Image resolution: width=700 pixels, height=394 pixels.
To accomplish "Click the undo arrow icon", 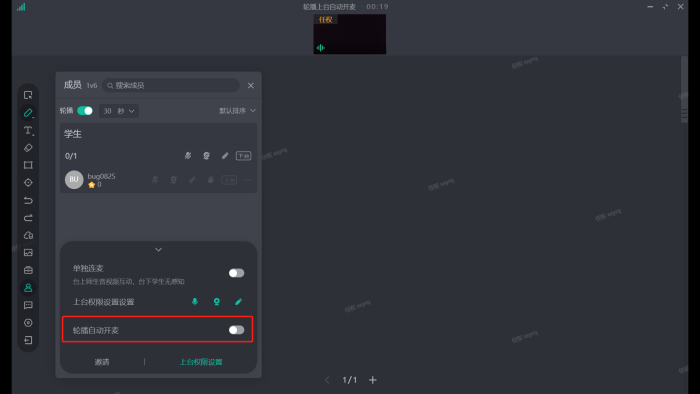I will tap(28, 200).
